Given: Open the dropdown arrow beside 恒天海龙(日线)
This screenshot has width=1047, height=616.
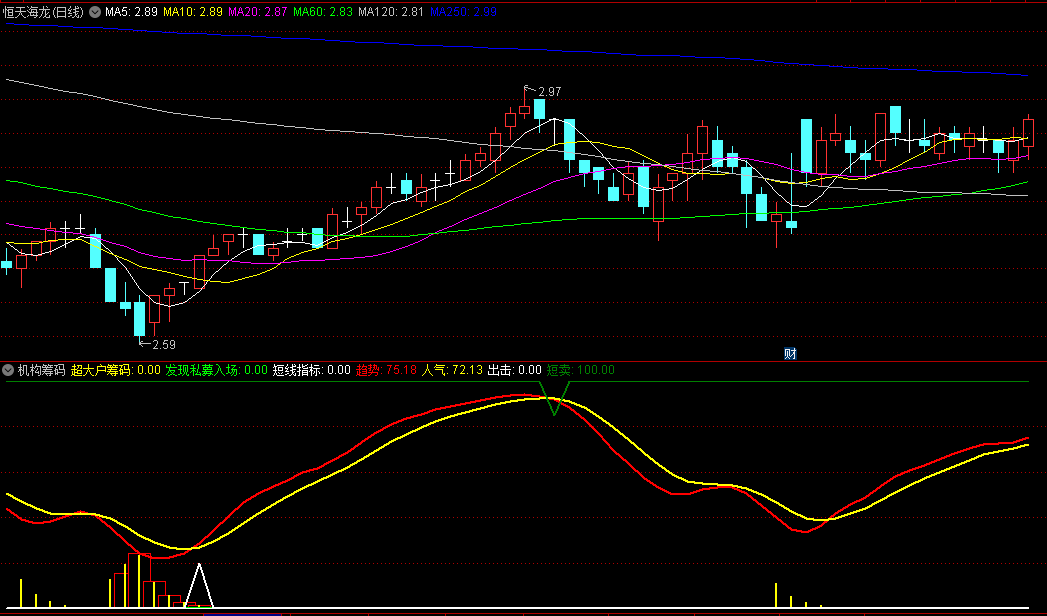Looking at the screenshot, I should point(95,12).
